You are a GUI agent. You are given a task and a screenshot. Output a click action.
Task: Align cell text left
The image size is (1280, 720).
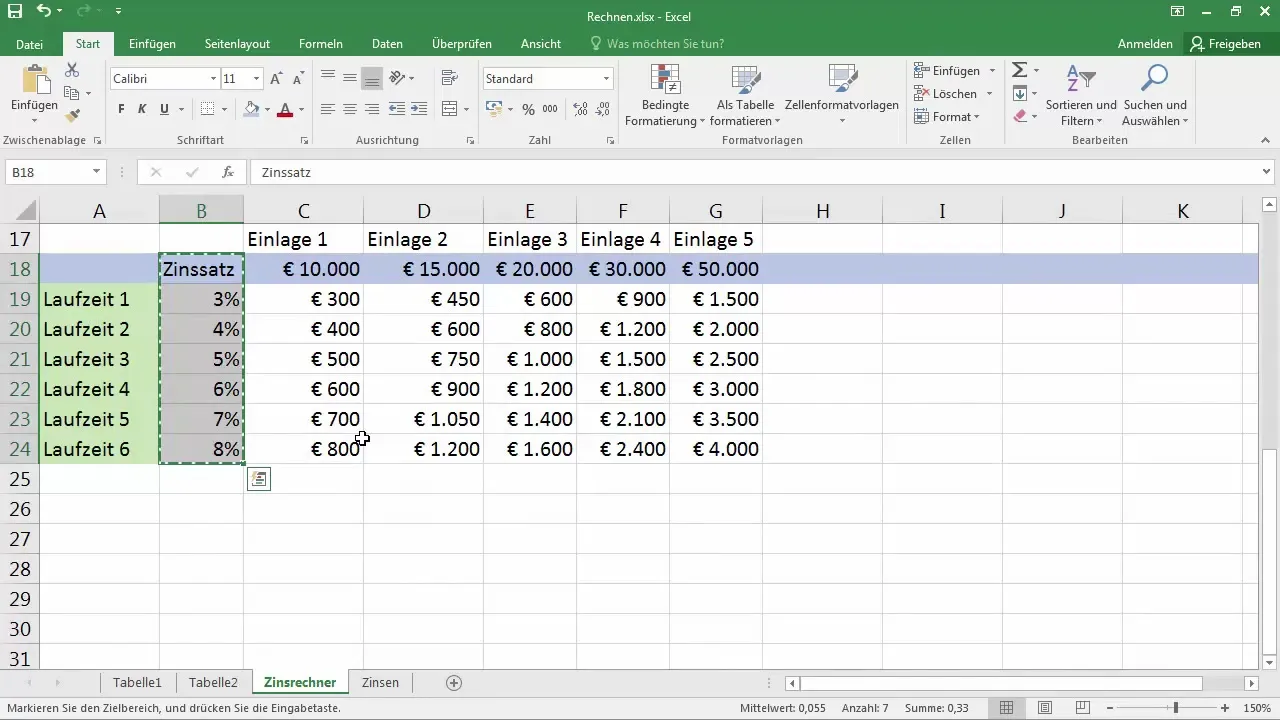[x=328, y=109]
